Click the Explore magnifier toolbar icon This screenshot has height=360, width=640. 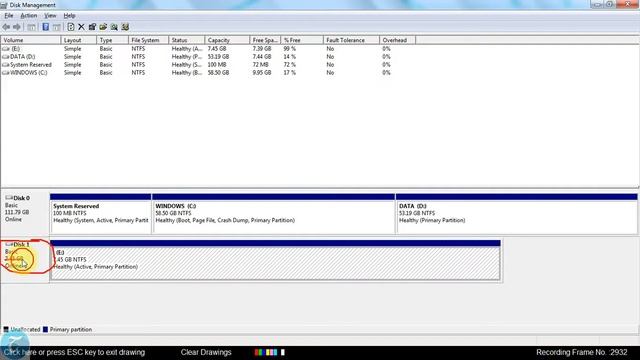click(114, 27)
